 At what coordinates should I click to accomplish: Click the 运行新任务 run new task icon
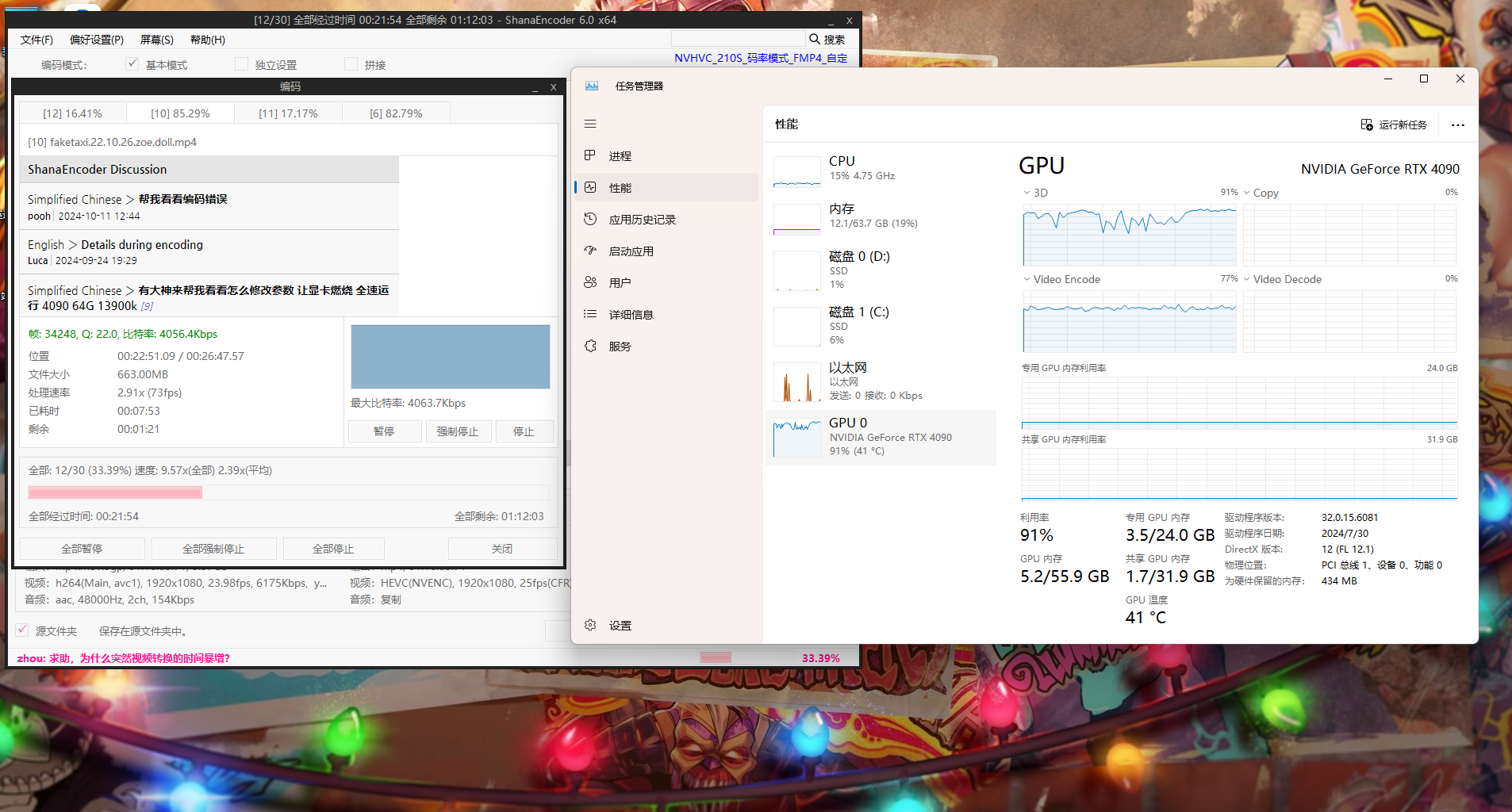(1367, 124)
